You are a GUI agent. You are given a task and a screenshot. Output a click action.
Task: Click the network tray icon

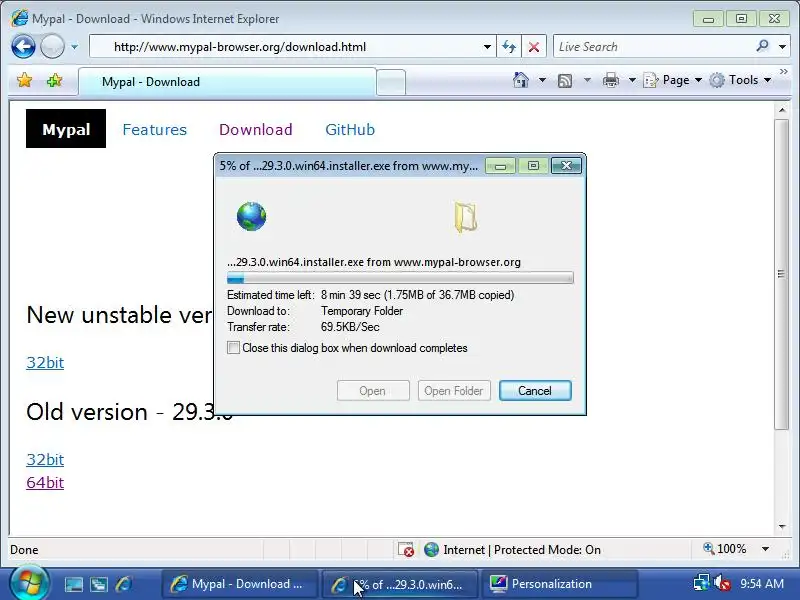coord(702,584)
